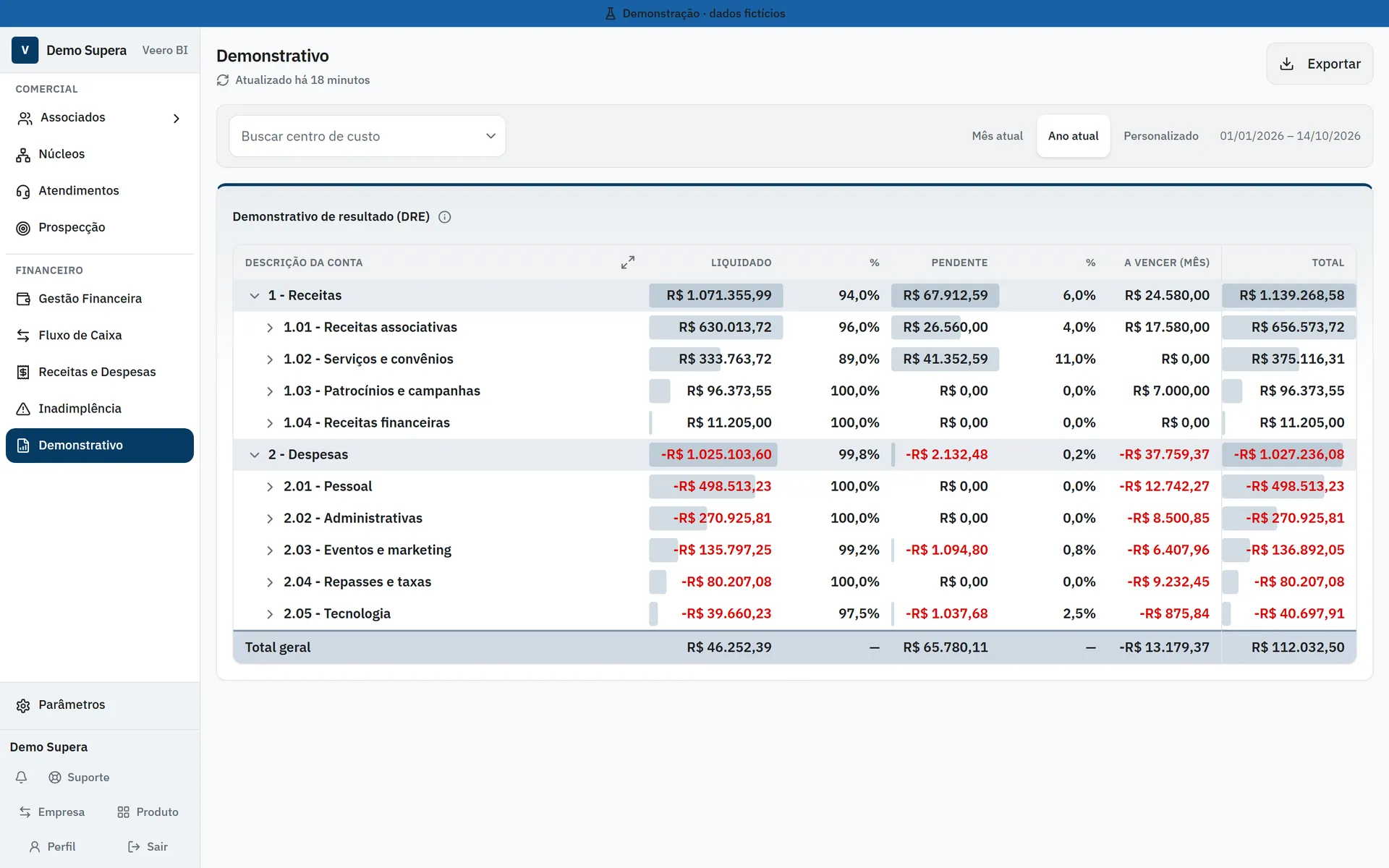Viewport: 1389px width, 868px height.
Task: Collapse the 2 - Despesas row
Action: 255,455
